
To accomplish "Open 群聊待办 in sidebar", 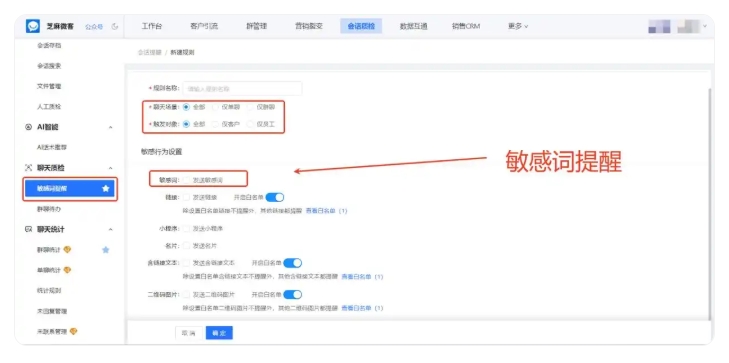I will [x=49, y=209].
